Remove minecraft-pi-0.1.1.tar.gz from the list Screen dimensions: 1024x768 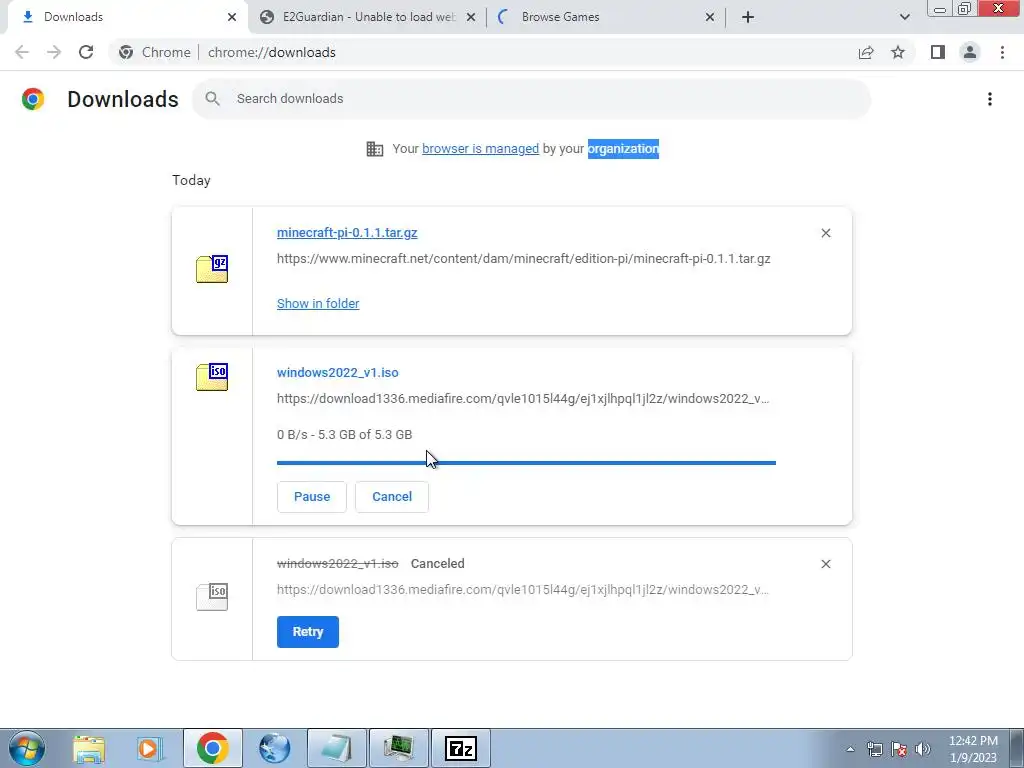[x=825, y=233]
